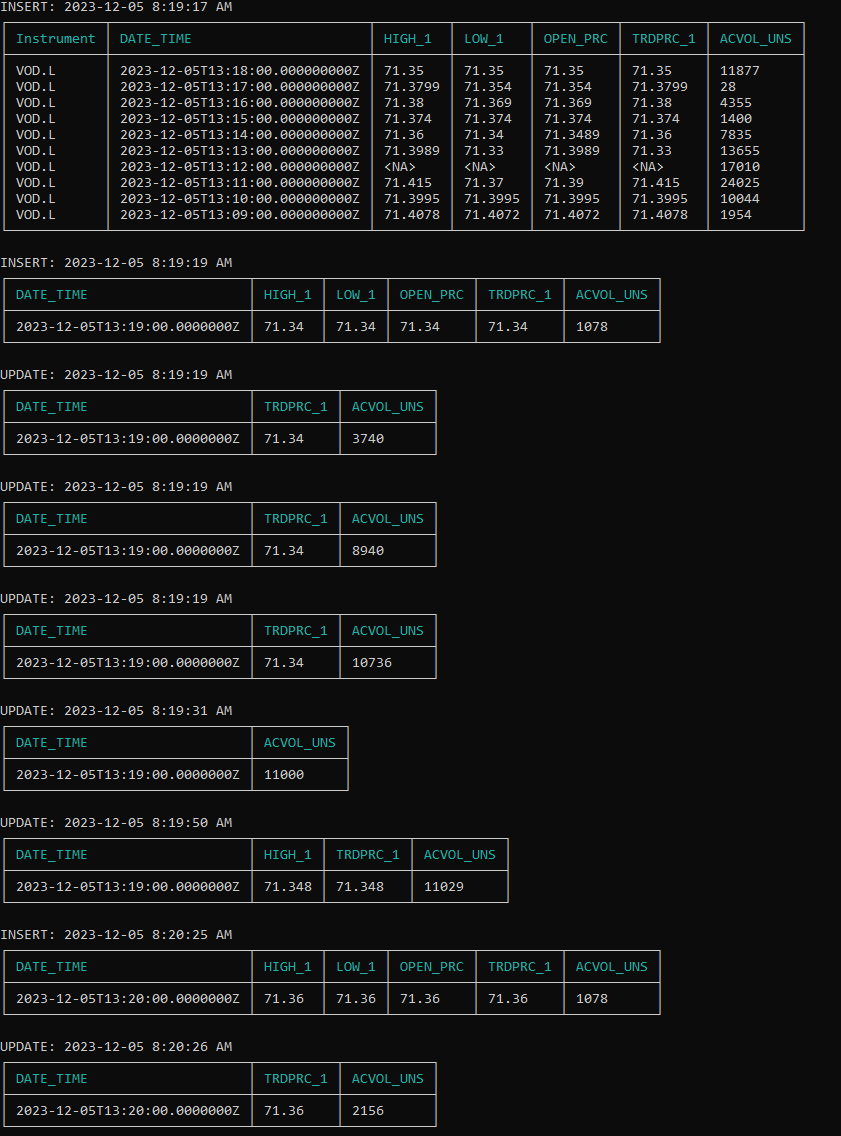Click the volume value "10044"

pyautogui.click(x=740, y=199)
